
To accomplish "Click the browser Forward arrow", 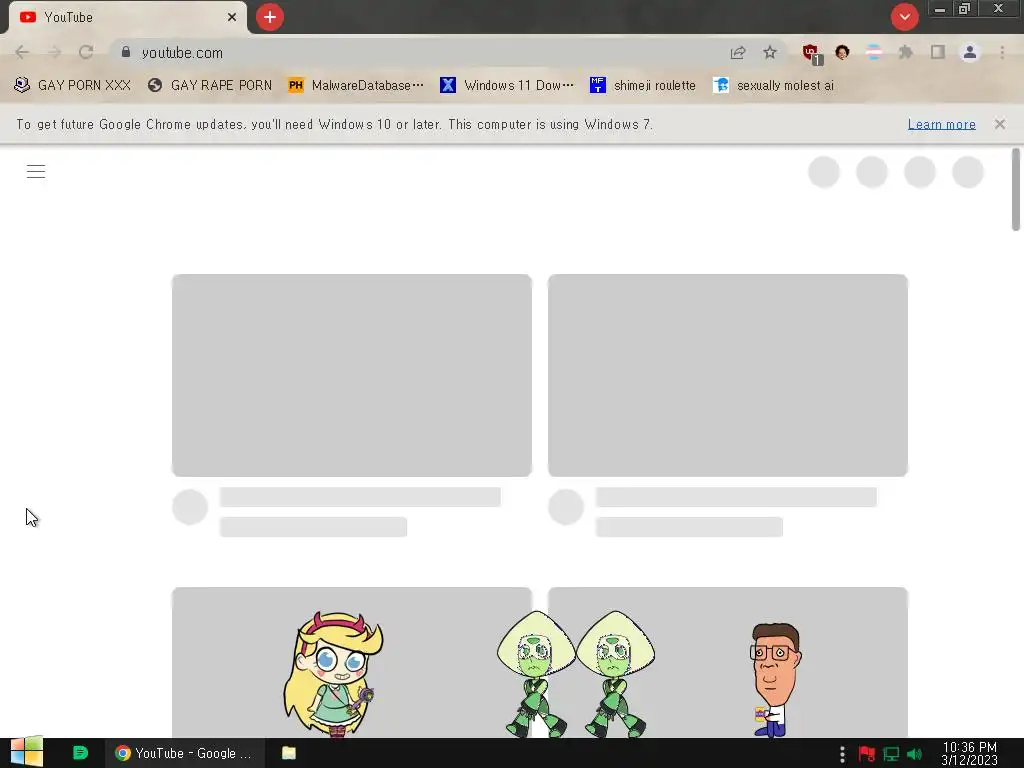I will point(54,52).
